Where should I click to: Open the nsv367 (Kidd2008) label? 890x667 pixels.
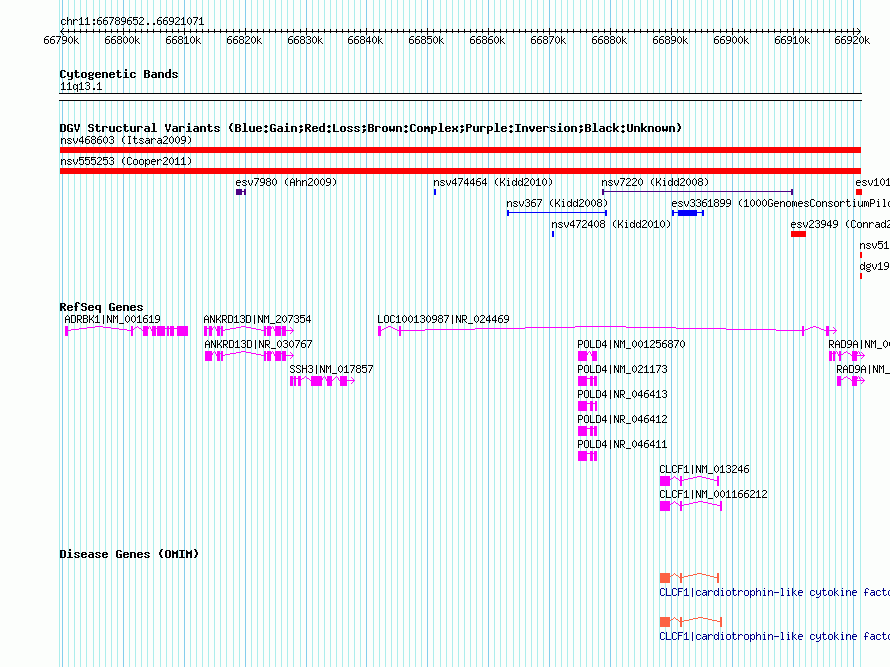click(557, 203)
